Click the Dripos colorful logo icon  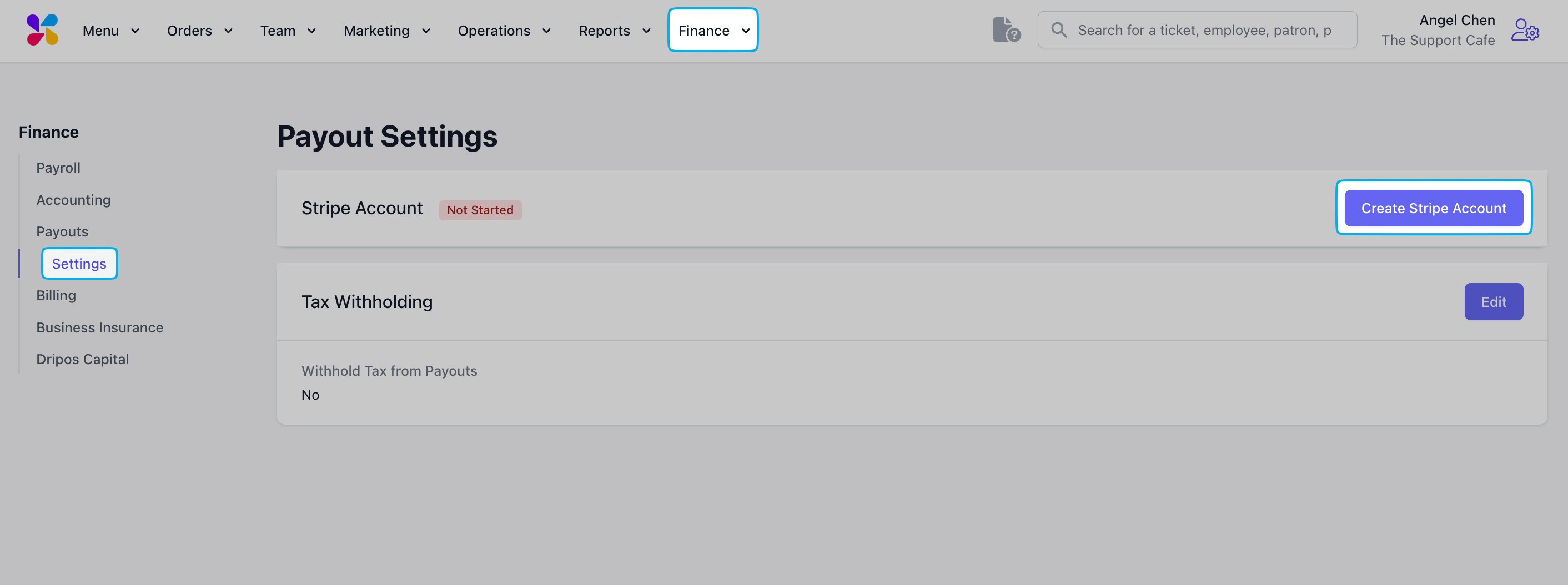click(x=43, y=30)
